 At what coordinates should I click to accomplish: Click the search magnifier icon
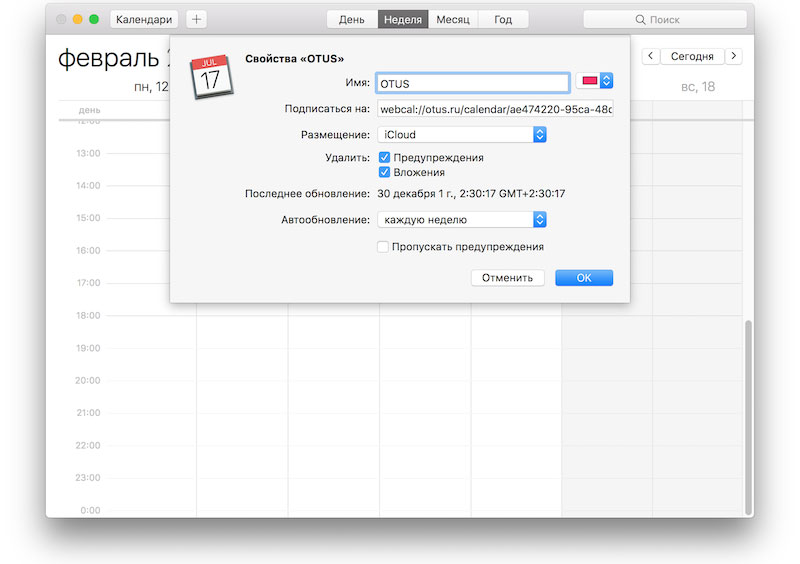pyautogui.click(x=640, y=19)
